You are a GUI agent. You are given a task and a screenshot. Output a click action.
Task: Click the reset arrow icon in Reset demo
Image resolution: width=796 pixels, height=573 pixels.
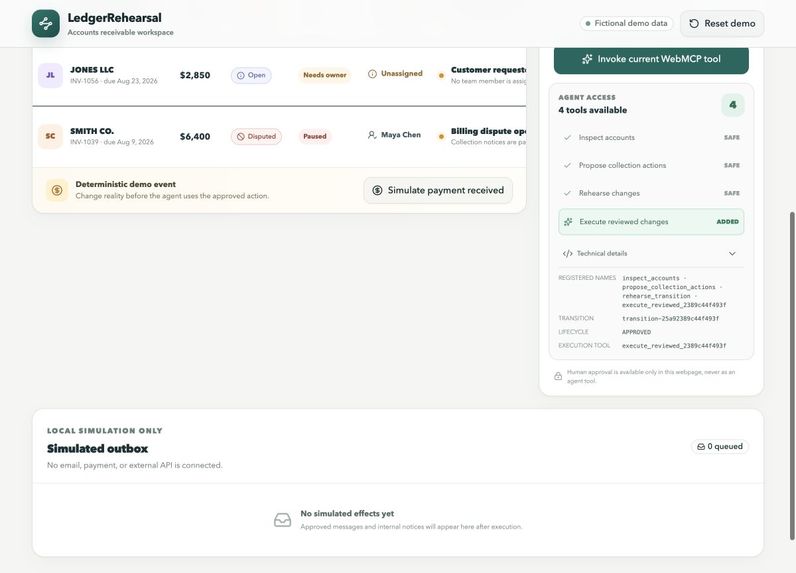[x=694, y=23]
